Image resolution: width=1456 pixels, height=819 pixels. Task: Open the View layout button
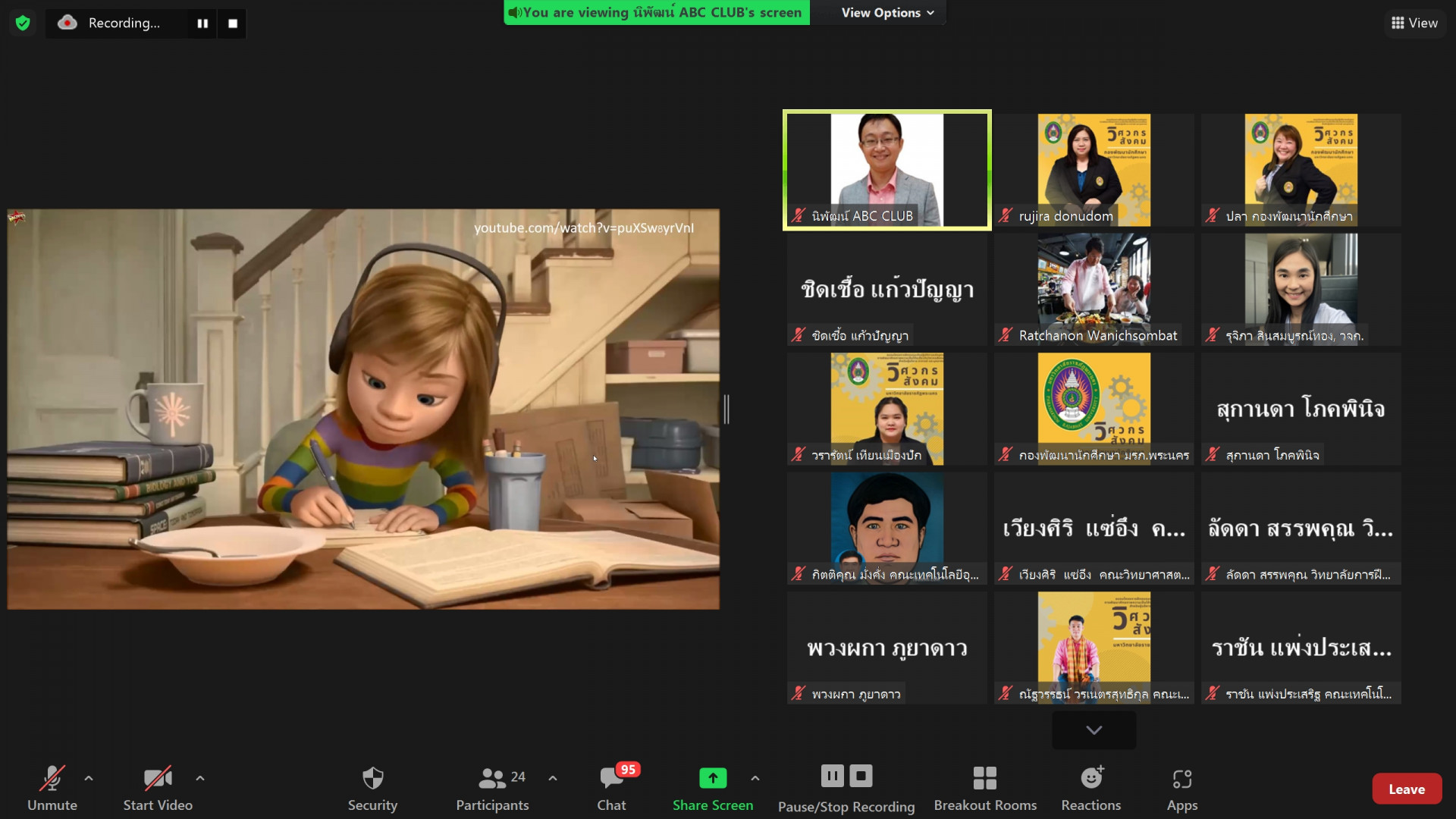(1414, 23)
